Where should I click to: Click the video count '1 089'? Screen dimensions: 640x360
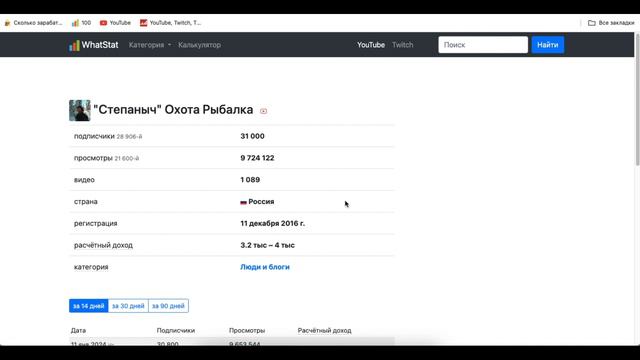click(250, 180)
